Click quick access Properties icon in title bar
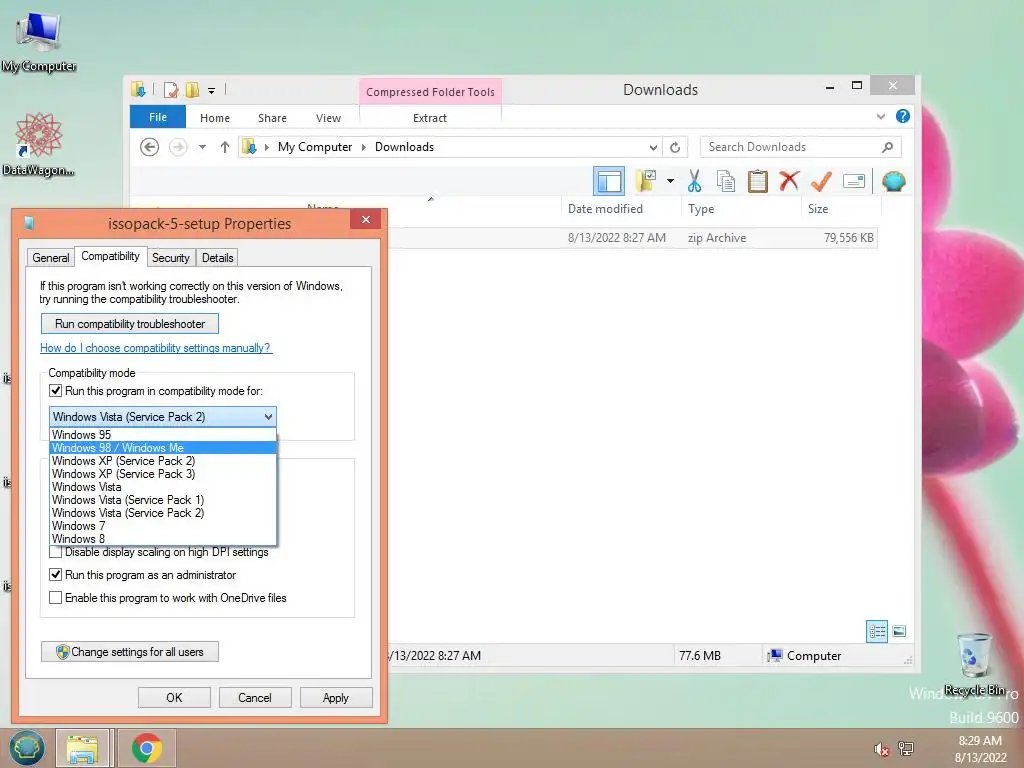The height and width of the screenshot is (768, 1024). click(171, 89)
